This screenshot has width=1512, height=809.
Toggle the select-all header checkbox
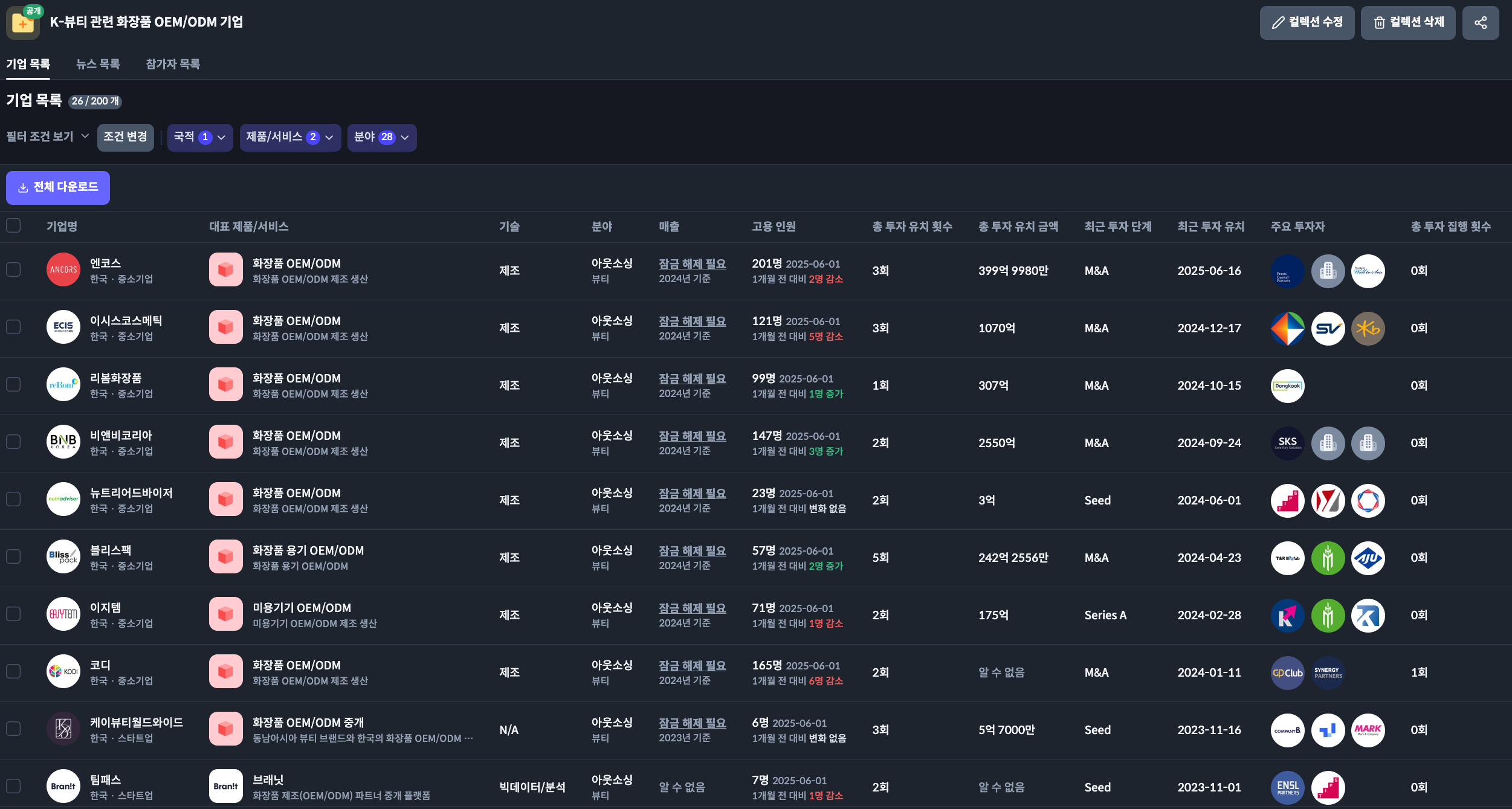(13, 226)
